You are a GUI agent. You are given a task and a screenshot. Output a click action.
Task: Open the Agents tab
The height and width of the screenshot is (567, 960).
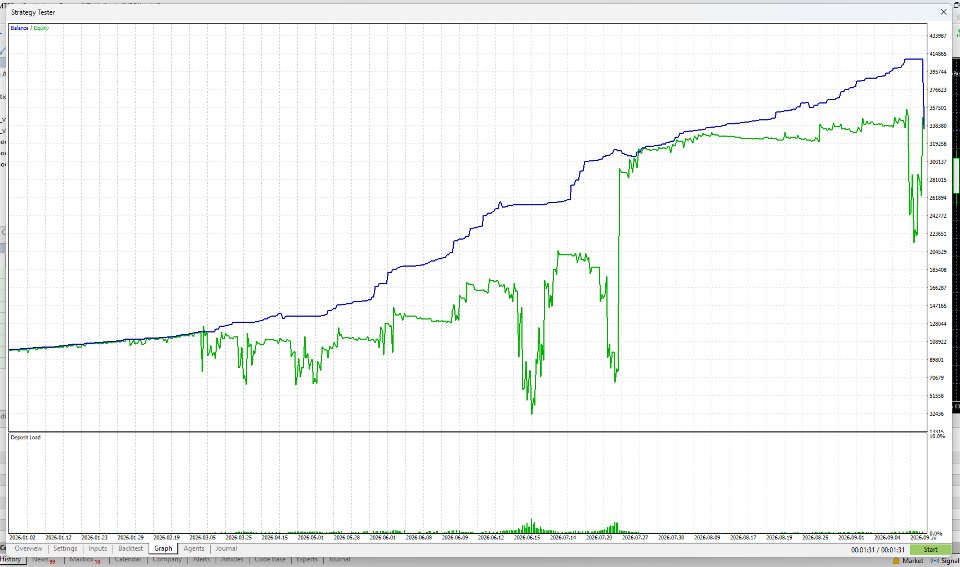pos(194,549)
